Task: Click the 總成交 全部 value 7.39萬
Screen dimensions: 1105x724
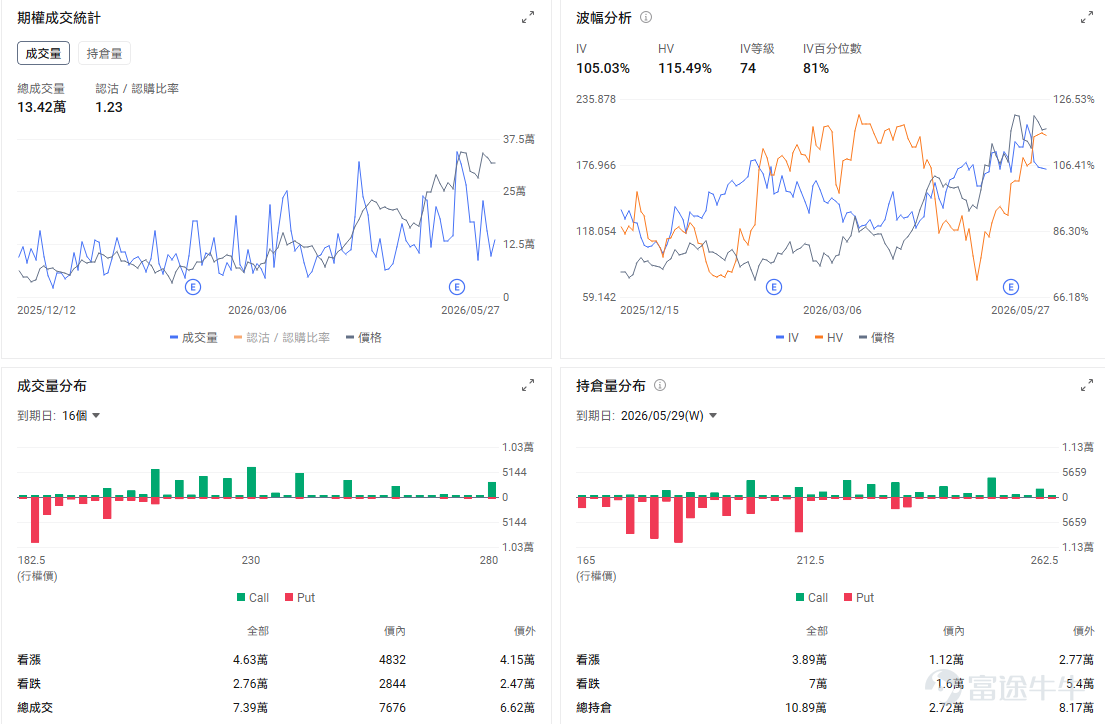Action: pyautogui.click(x=250, y=708)
